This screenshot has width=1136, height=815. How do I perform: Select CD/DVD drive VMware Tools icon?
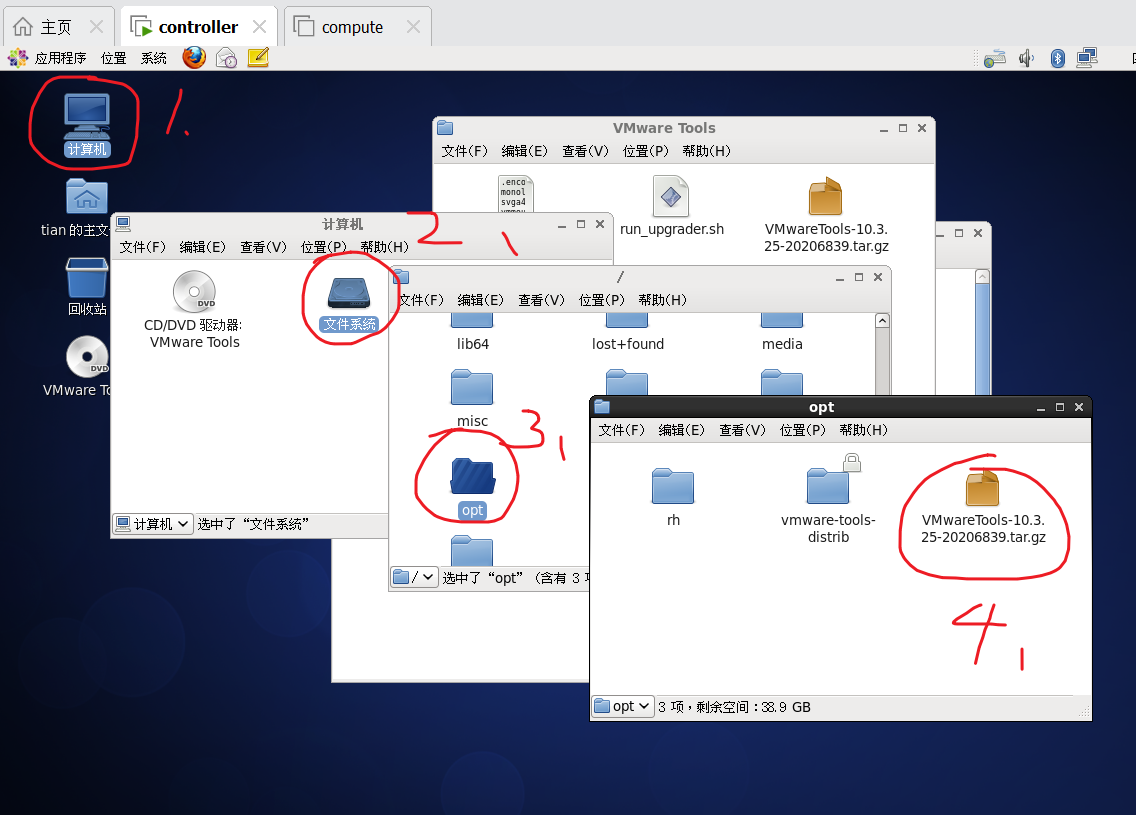pos(193,310)
